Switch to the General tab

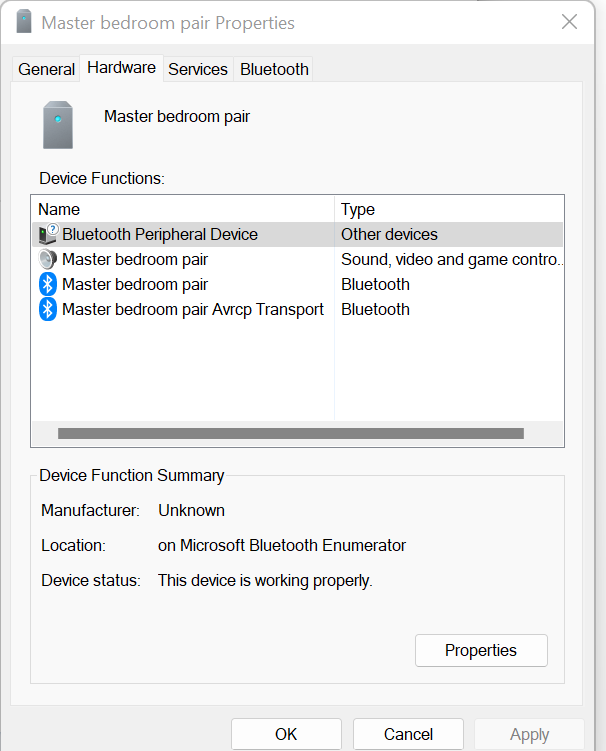(x=46, y=69)
